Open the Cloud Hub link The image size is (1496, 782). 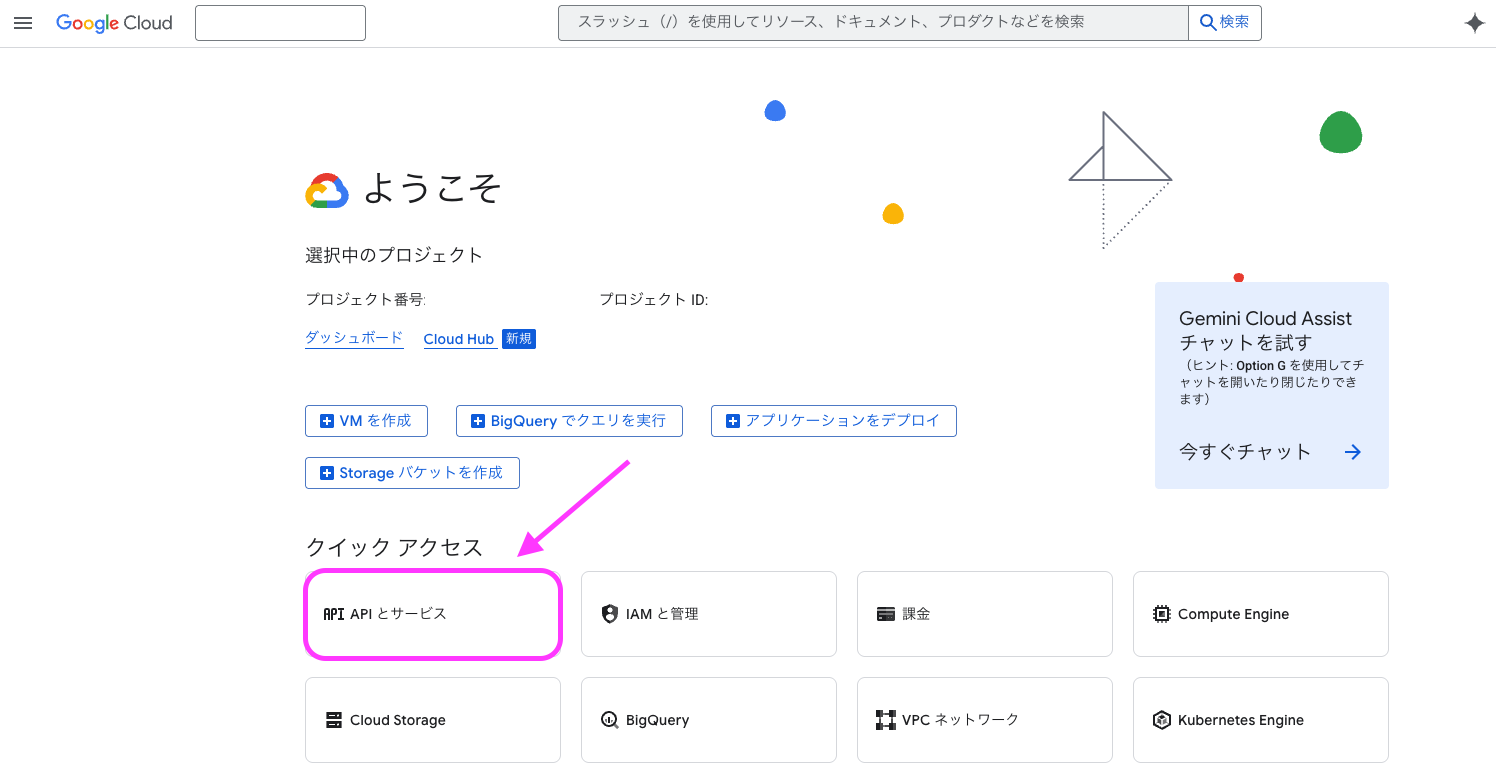(459, 338)
